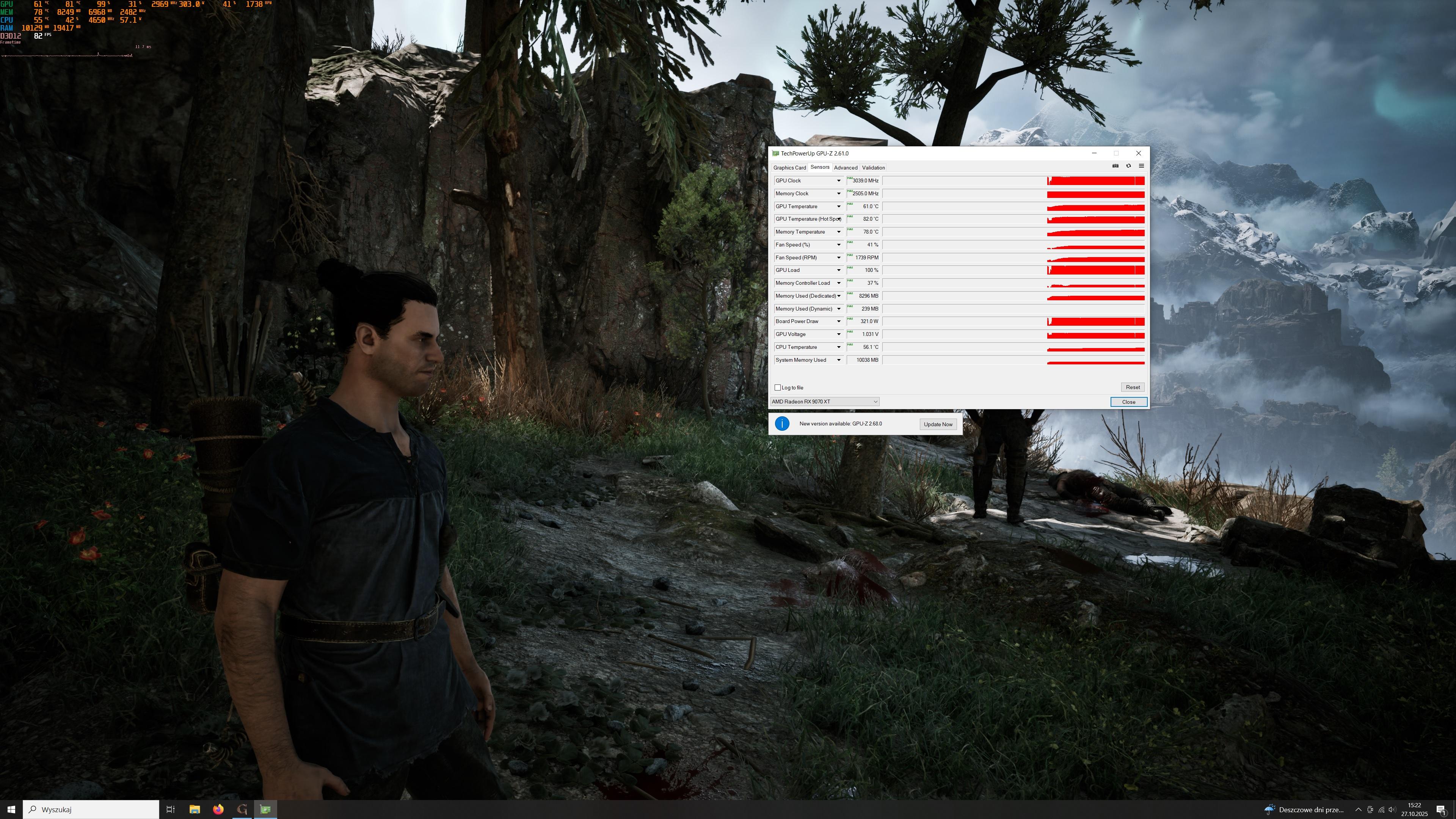Switch to the Advanced tab
The height and width of the screenshot is (819, 1456).
tap(846, 168)
